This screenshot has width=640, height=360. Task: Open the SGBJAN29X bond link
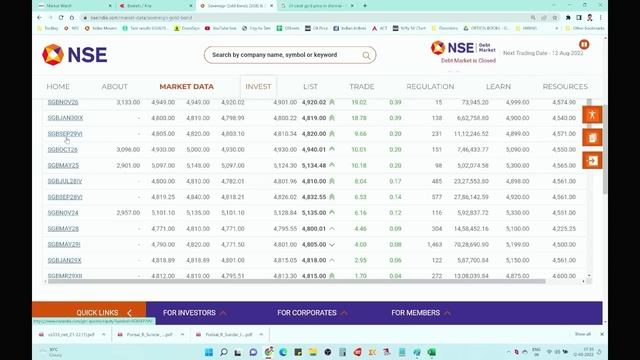[64, 260]
